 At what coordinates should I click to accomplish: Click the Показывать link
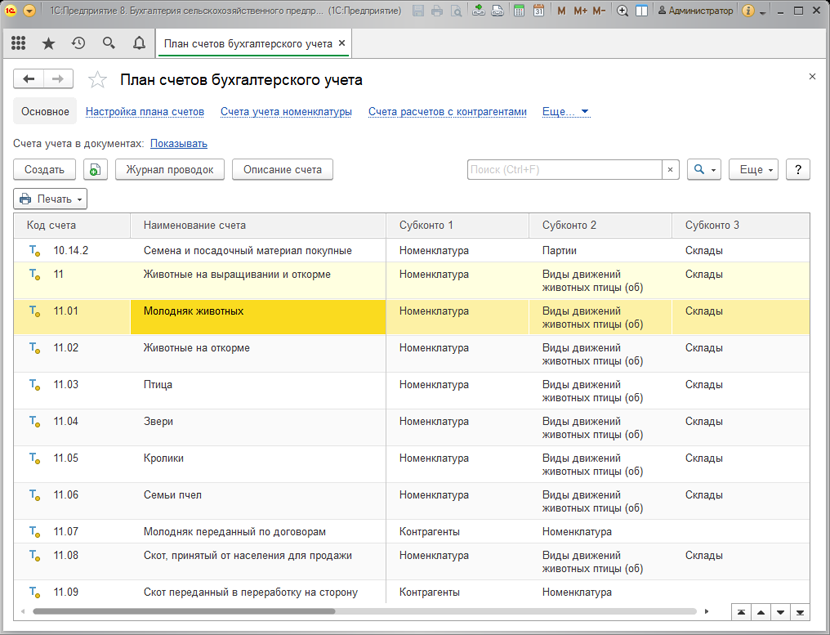[178, 143]
